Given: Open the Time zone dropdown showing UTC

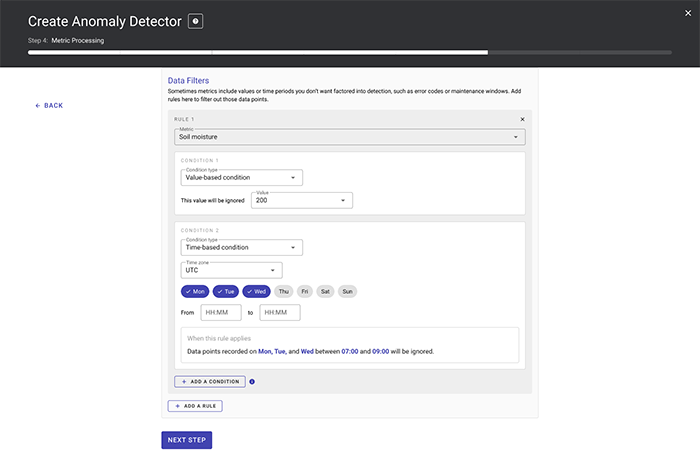Looking at the screenshot, I should coord(231,270).
